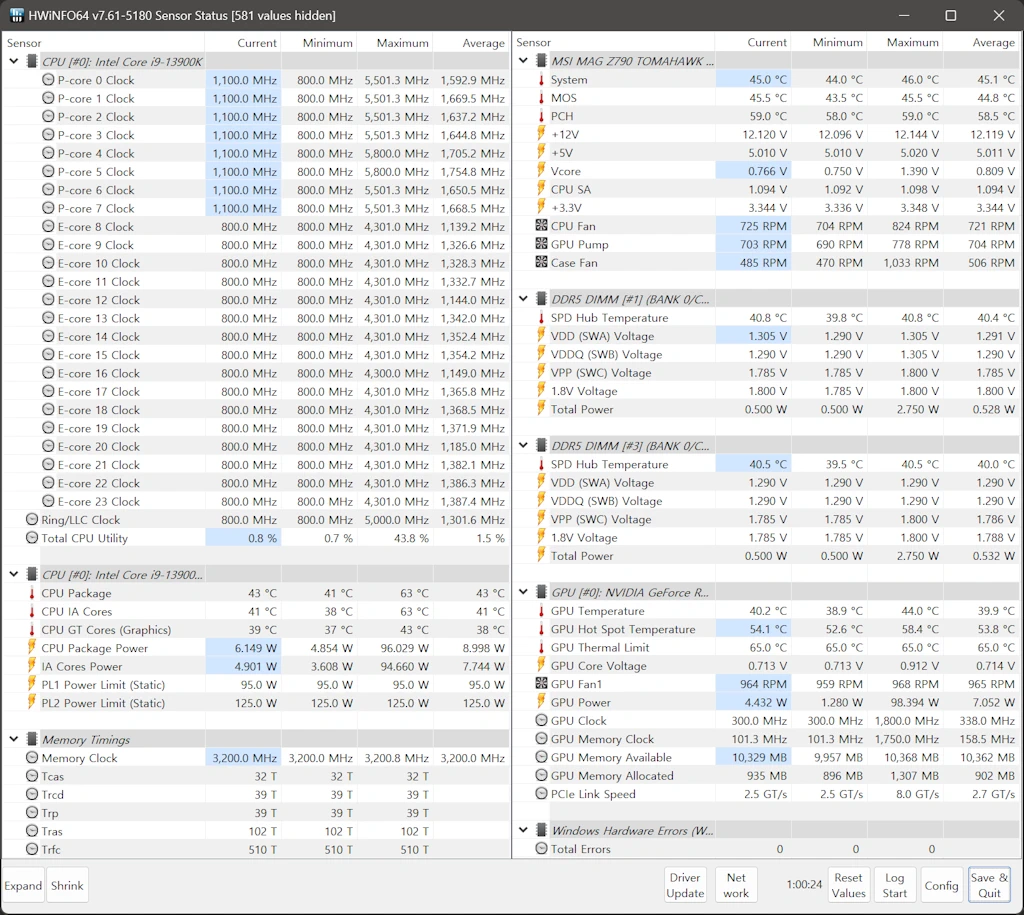Collapse the CPU temperature and power group
The image size is (1024, 915).
coord(14,574)
